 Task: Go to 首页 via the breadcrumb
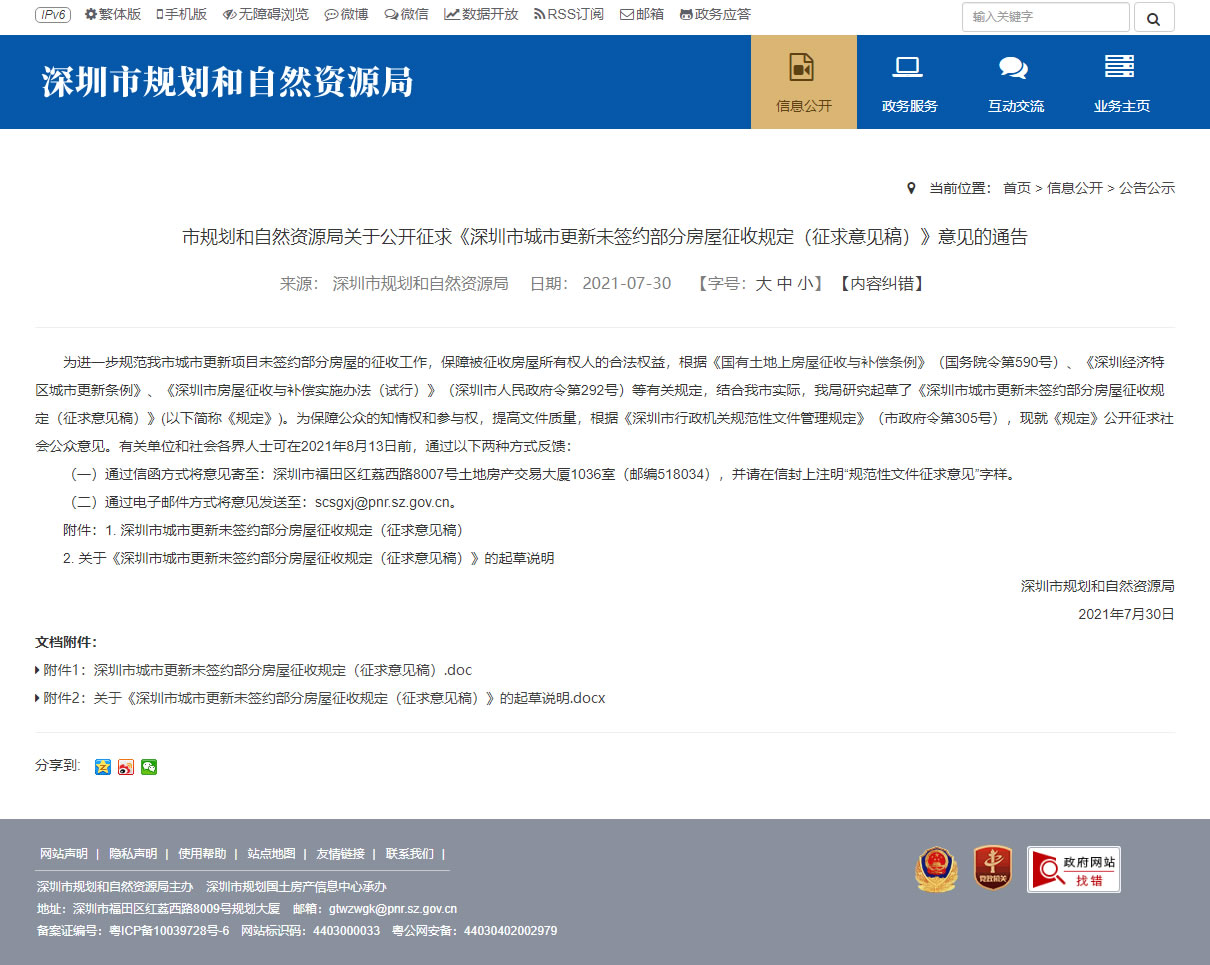1016,187
